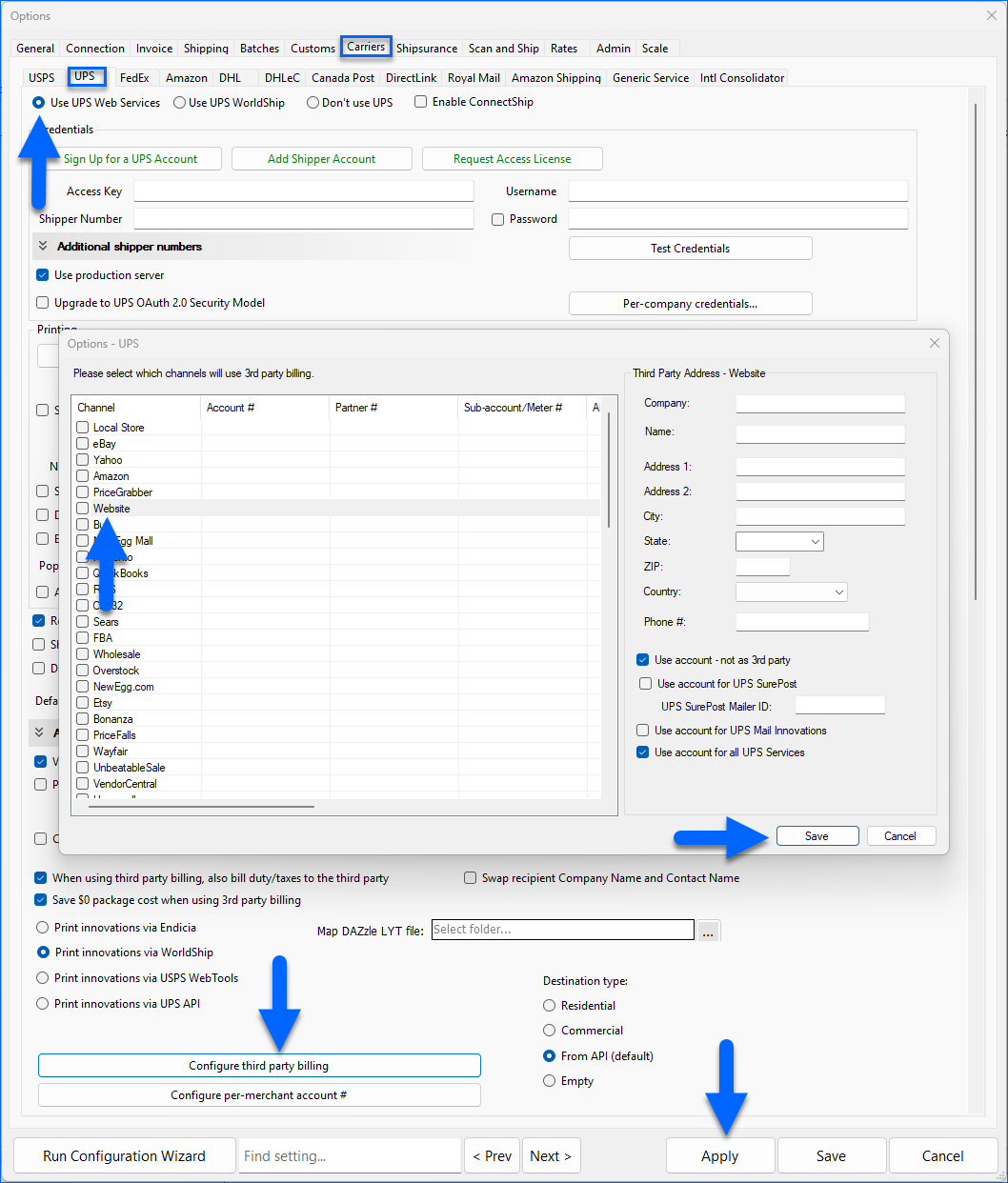Click the Partner # column header
Image resolution: width=1008 pixels, height=1183 pixels.
tap(393, 408)
